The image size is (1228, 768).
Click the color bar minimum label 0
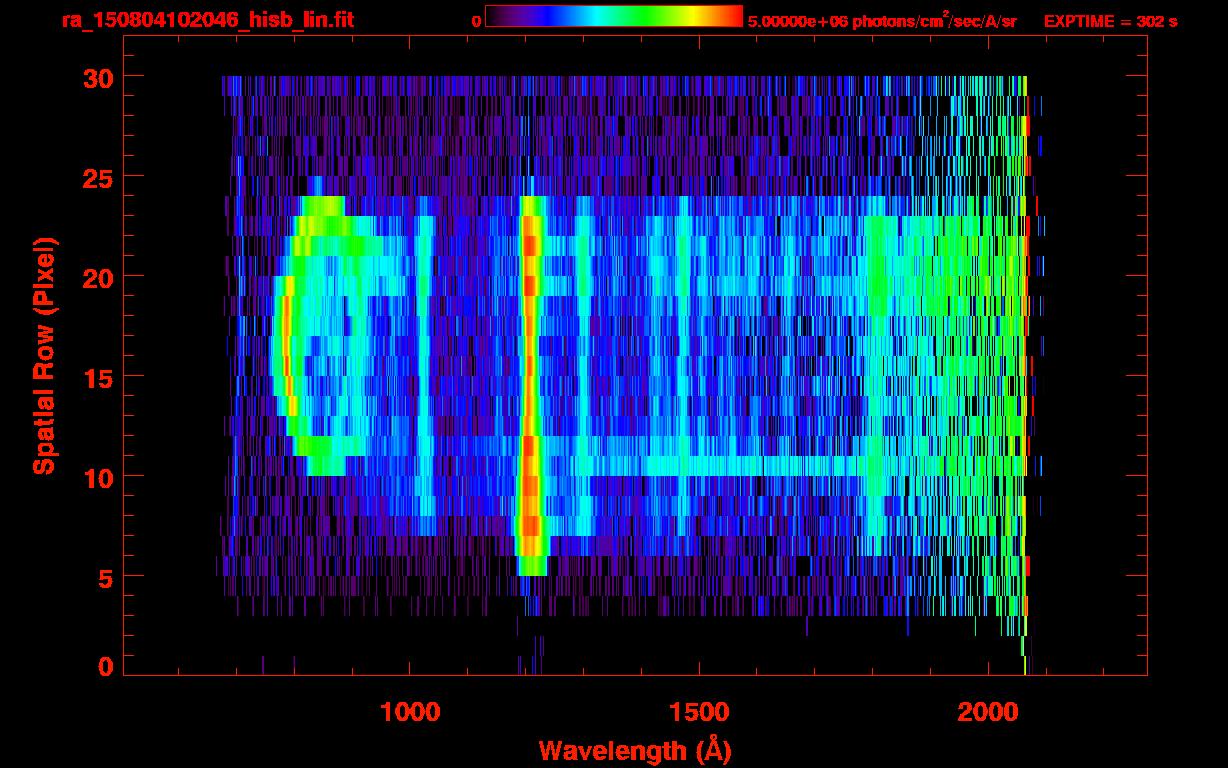click(x=476, y=21)
